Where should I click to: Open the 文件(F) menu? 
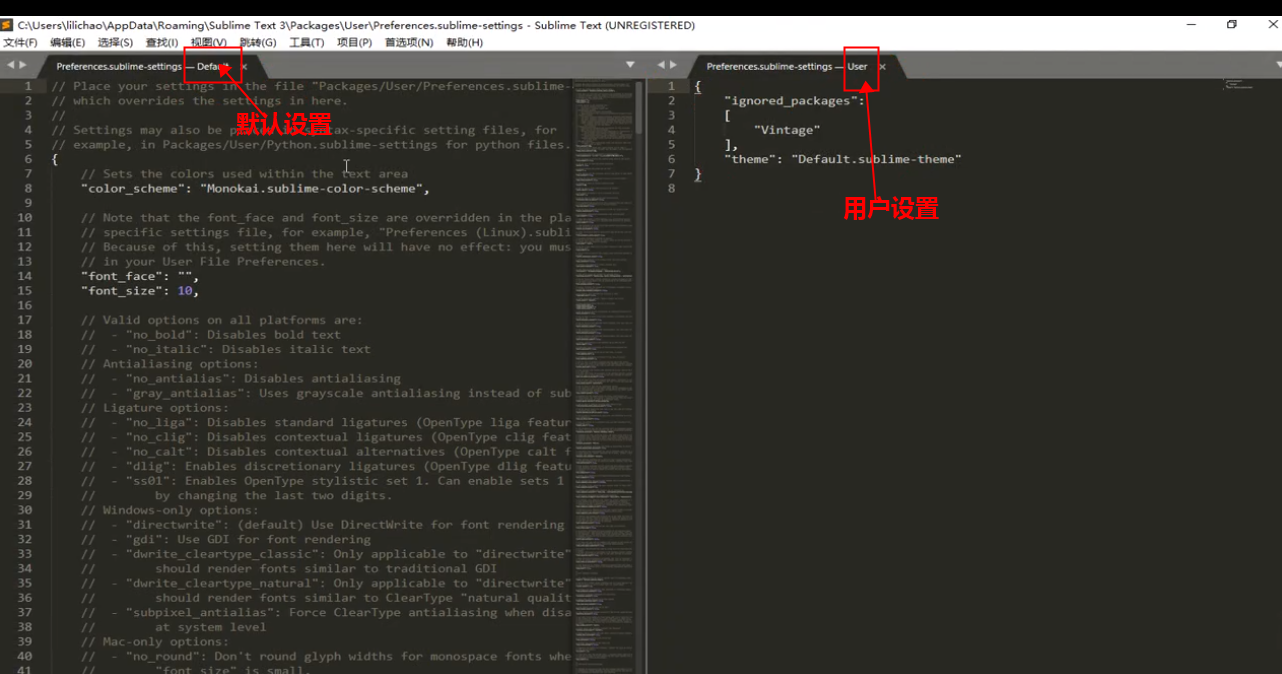click(20, 43)
